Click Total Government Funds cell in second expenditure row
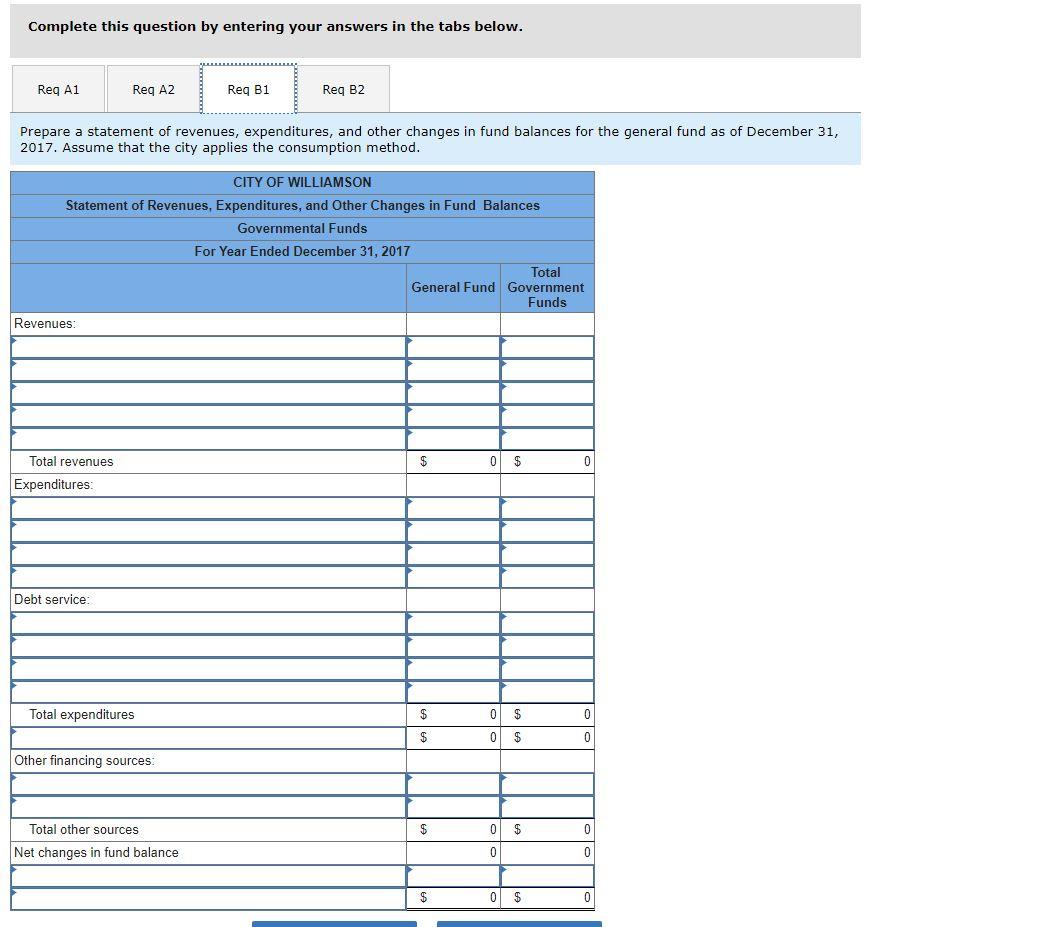Viewport: 1051px width, 927px height. (x=548, y=531)
